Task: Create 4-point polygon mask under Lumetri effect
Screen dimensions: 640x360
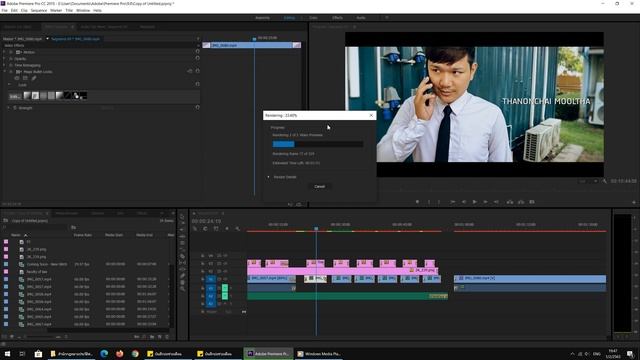Action: (25, 78)
